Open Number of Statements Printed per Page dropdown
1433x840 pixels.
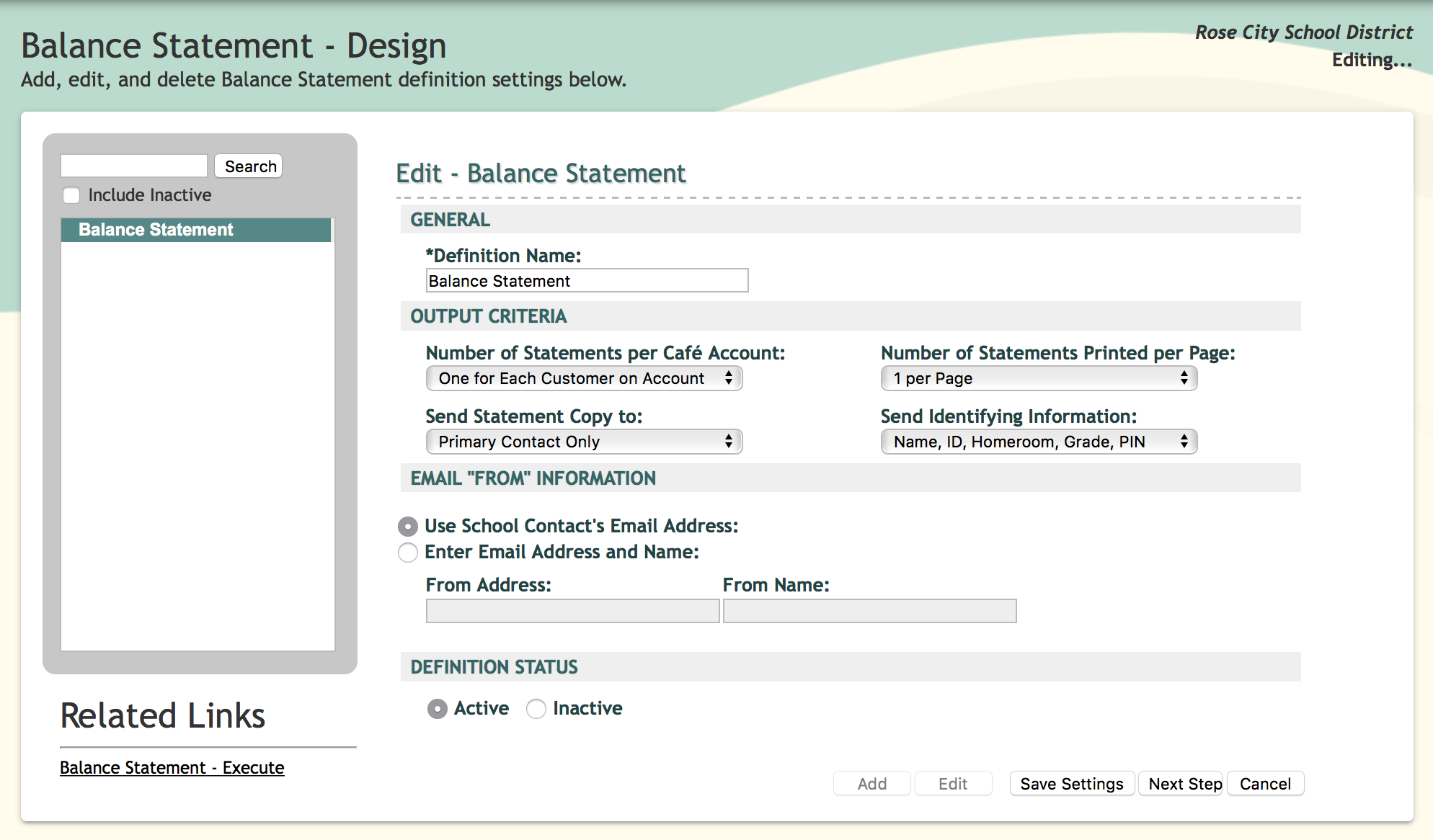1039,378
